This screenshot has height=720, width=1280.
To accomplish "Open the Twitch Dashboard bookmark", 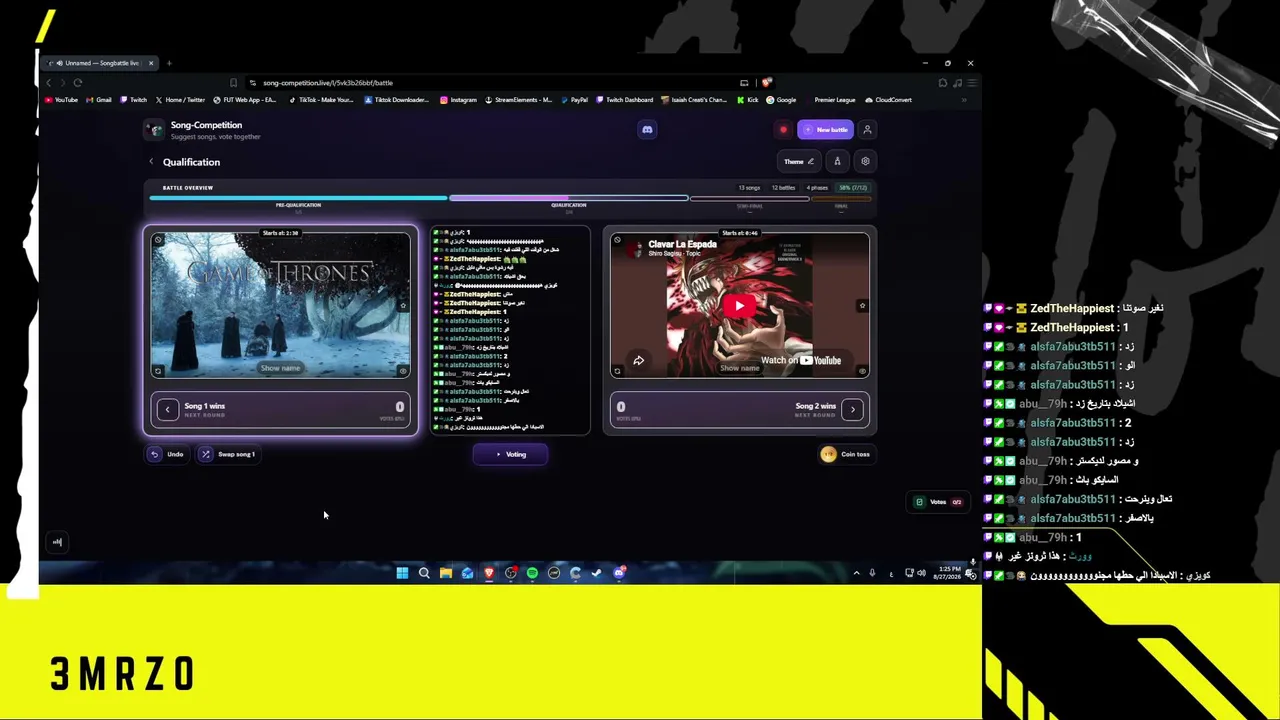I will [x=624, y=100].
